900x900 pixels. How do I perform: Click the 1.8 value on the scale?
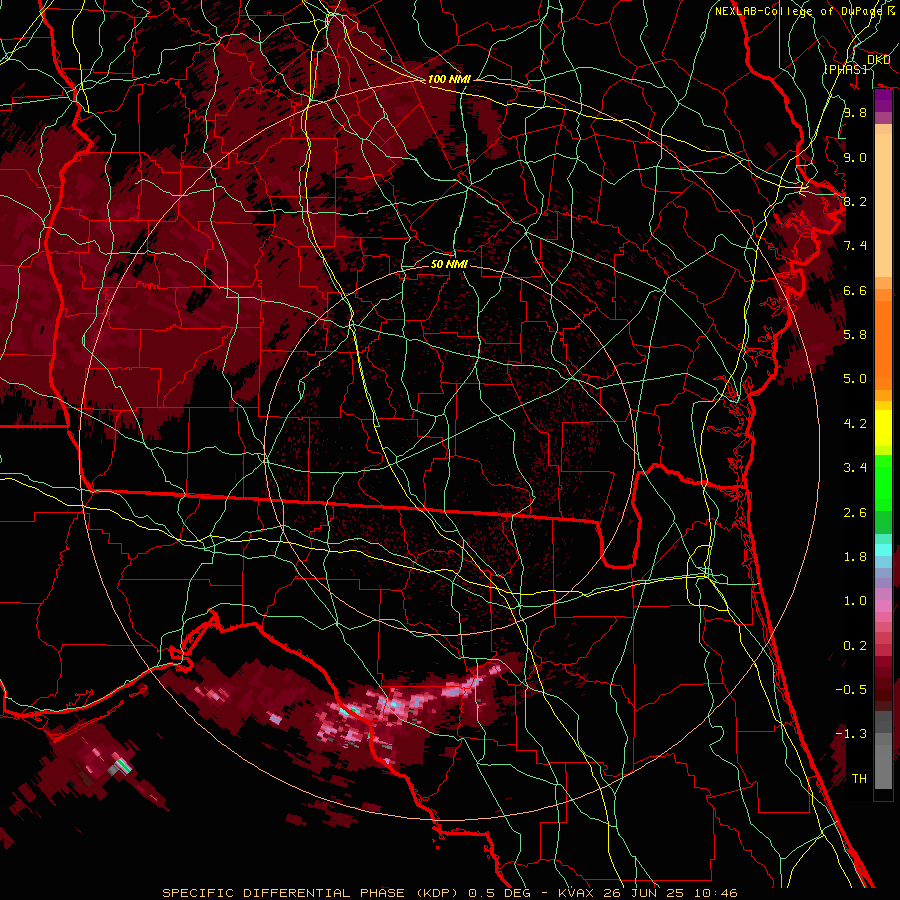855,557
